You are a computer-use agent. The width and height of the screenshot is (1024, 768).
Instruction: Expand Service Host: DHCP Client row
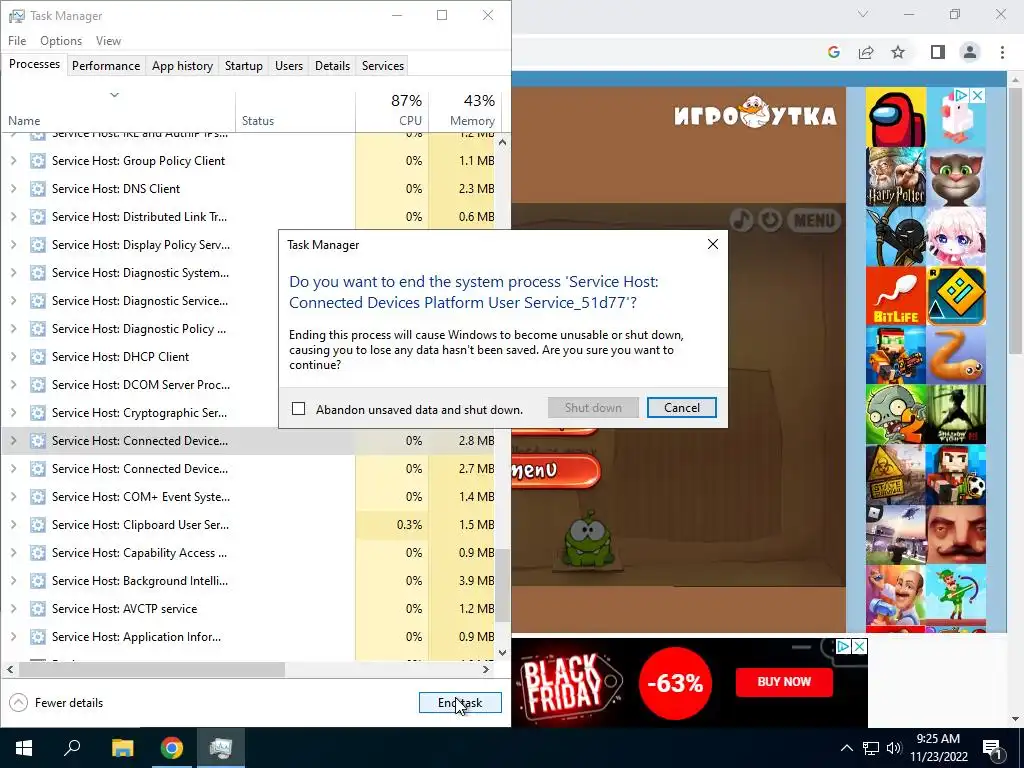[14, 357]
